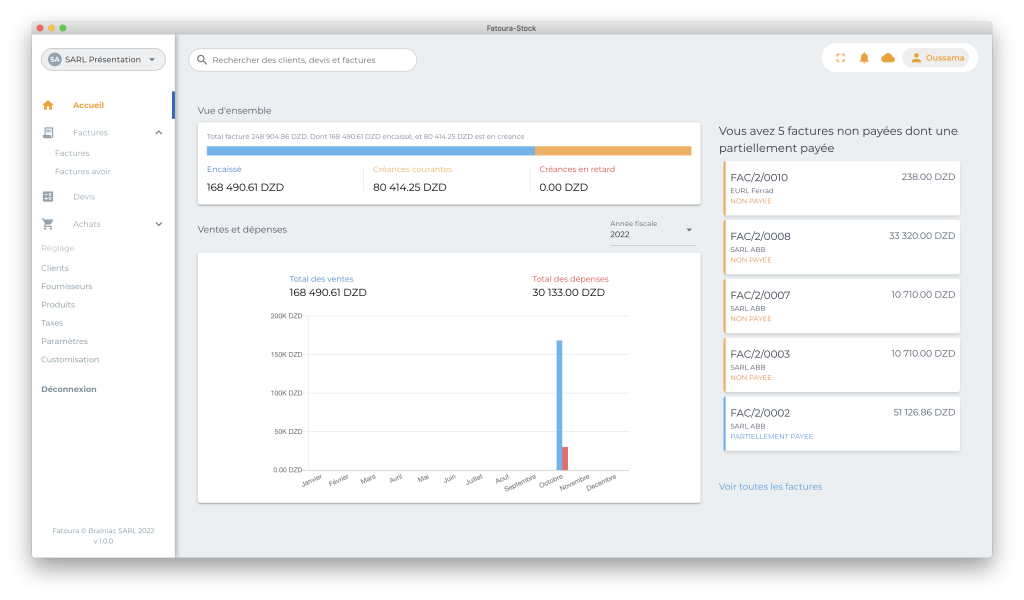Select Factures avoir submenu item
The width and height of the screenshot is (1024, 600).
[82, 172]
